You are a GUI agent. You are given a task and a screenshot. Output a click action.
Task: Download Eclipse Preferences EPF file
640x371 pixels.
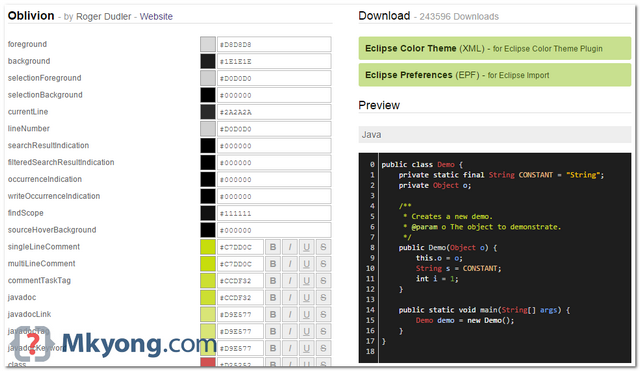pyautogui.click(x=495, y=75)
